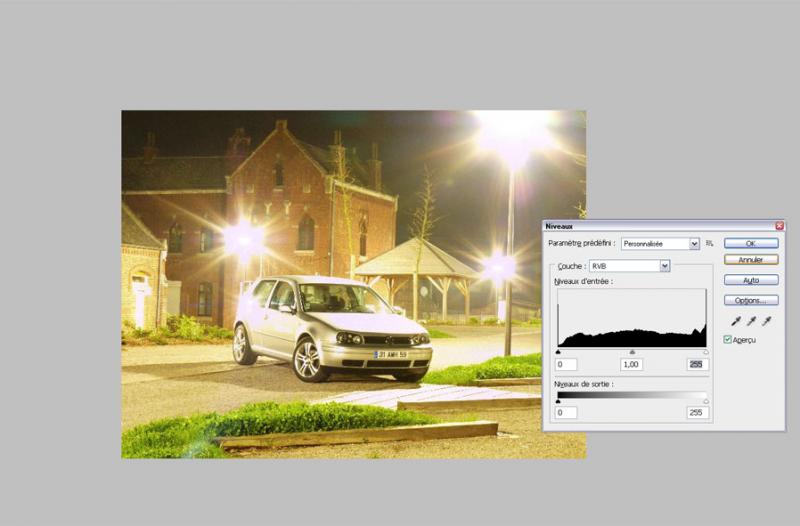The width and height of the screenshot is (800, 526).
Task: Click the gamma 1,00 input field
Action: pyautogui.click(x=632, y=364)
